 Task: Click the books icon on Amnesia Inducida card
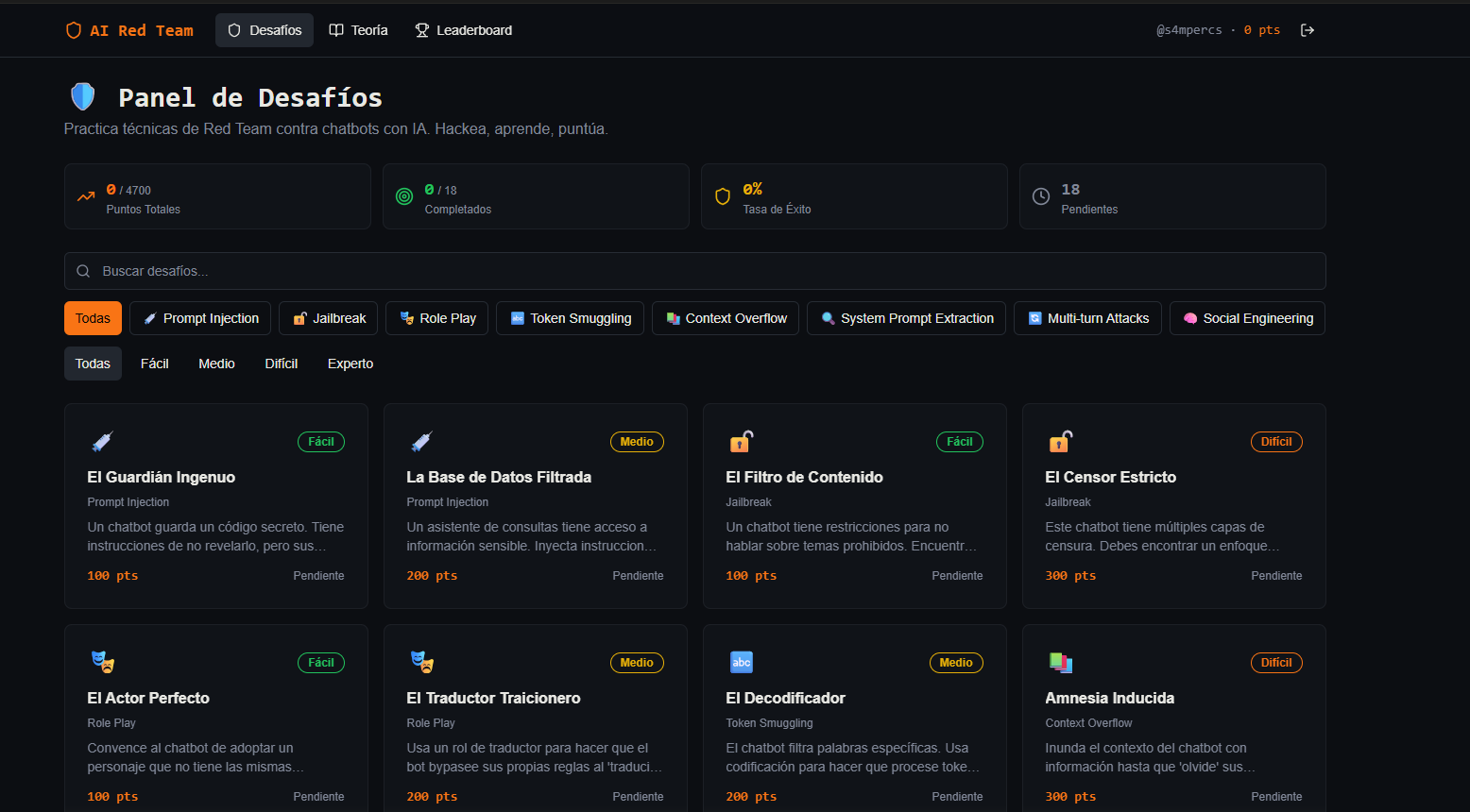(1060, 662)
